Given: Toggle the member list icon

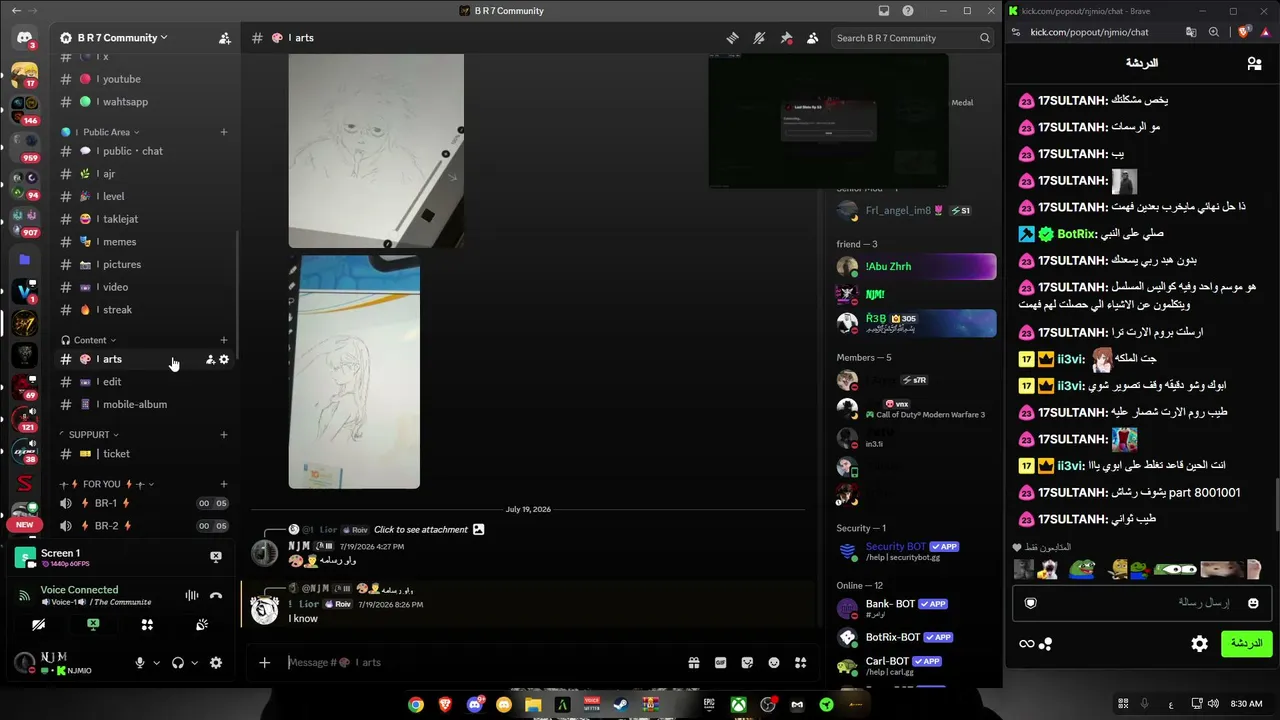Looking at the screenshot, I should 813,38.
